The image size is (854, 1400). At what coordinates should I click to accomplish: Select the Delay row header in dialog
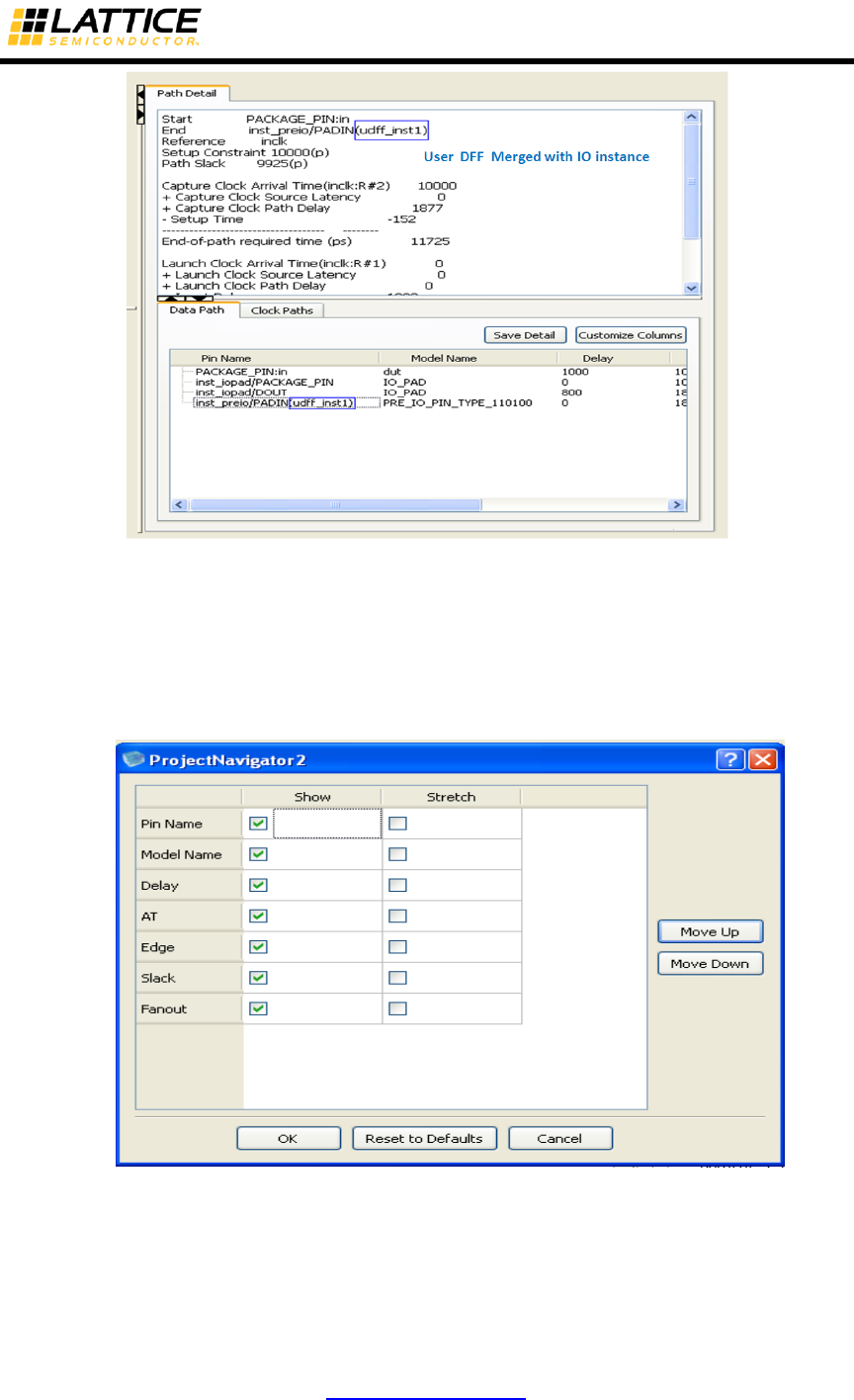(x=189, y=885)
